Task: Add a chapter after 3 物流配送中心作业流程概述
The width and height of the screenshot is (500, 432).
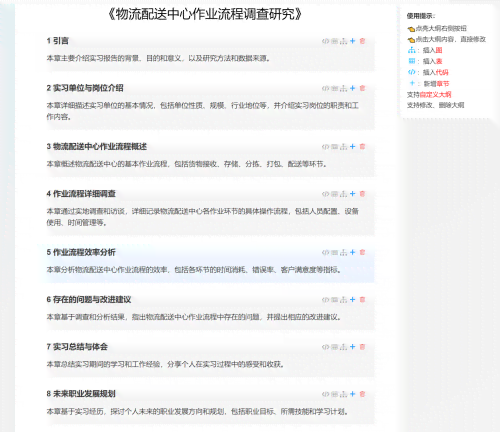Action: click(x=353, y=147)
